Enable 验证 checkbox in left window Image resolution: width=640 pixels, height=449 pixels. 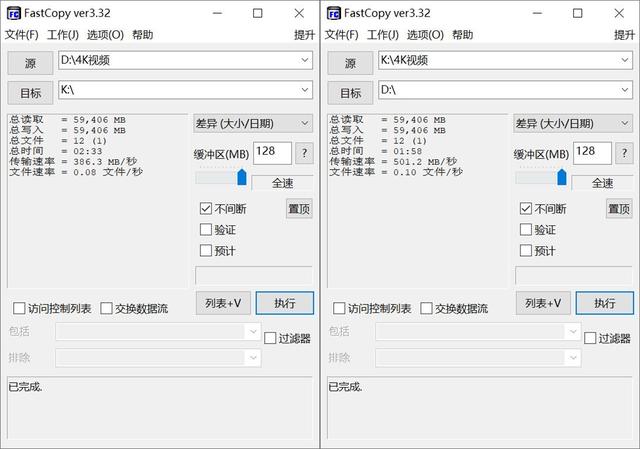point(206,229)
